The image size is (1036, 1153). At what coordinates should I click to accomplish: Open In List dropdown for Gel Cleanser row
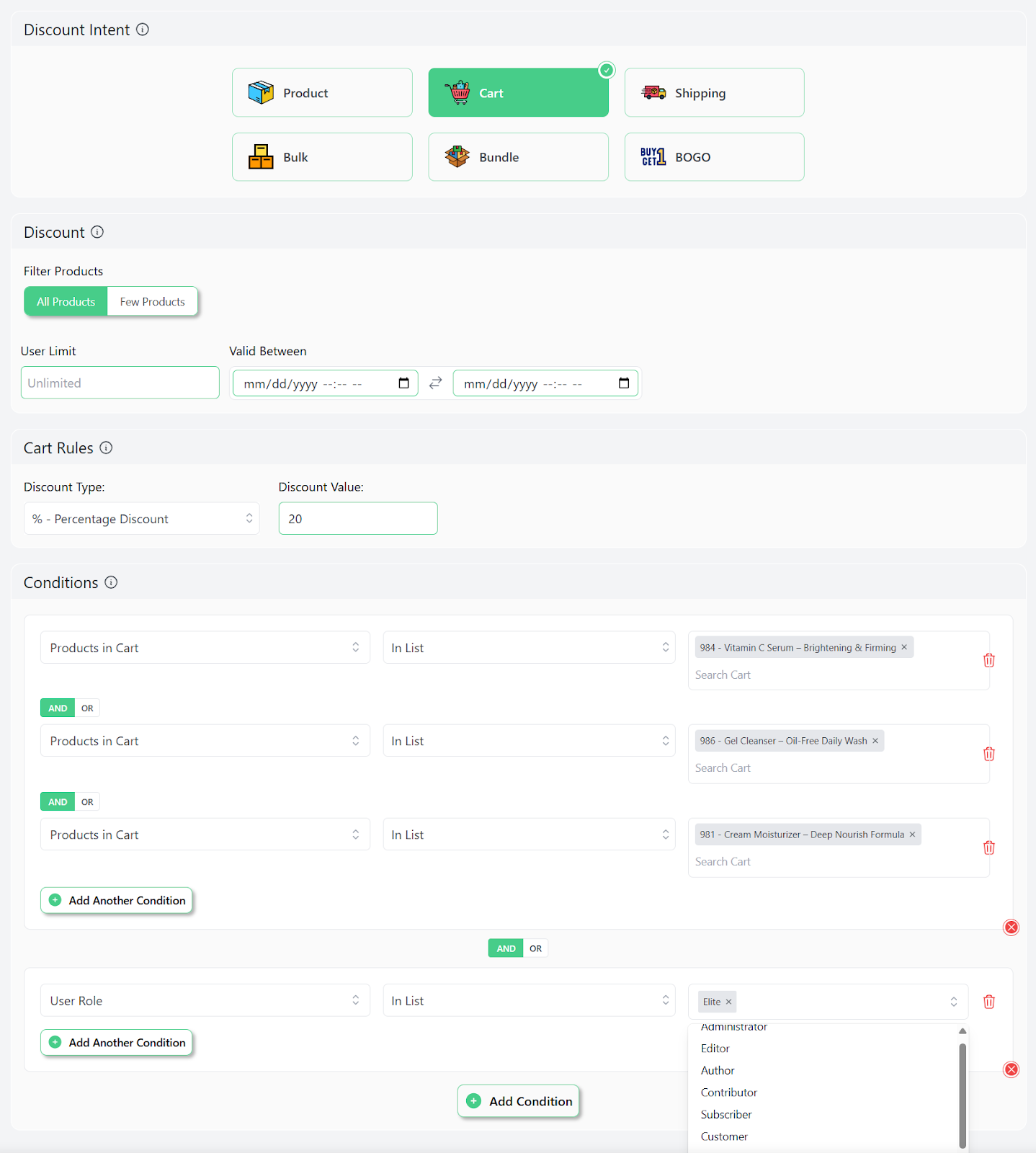tap(530, 741)
